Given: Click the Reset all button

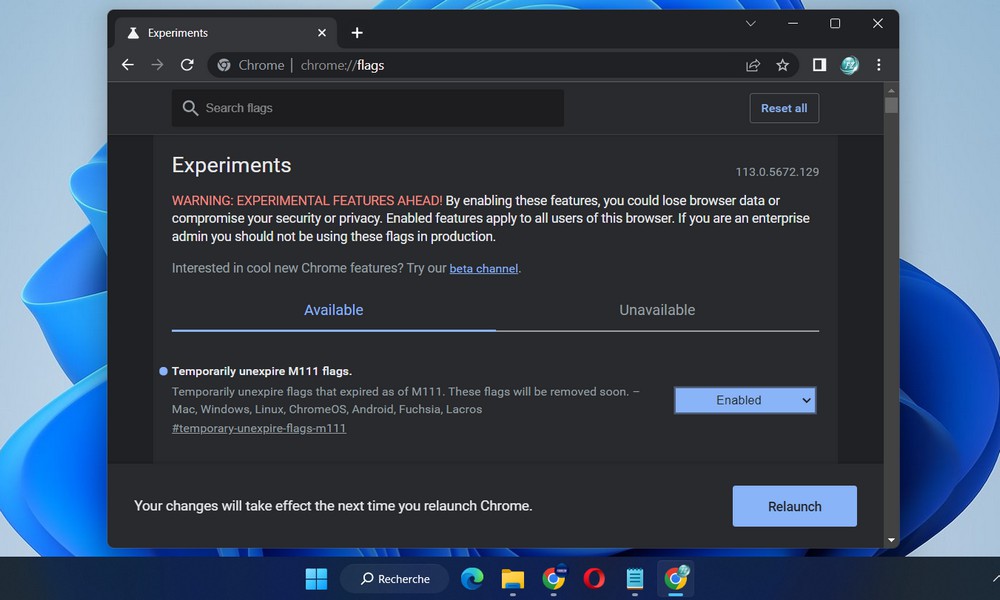Looking at the screenshot, I should click(784, 108).
